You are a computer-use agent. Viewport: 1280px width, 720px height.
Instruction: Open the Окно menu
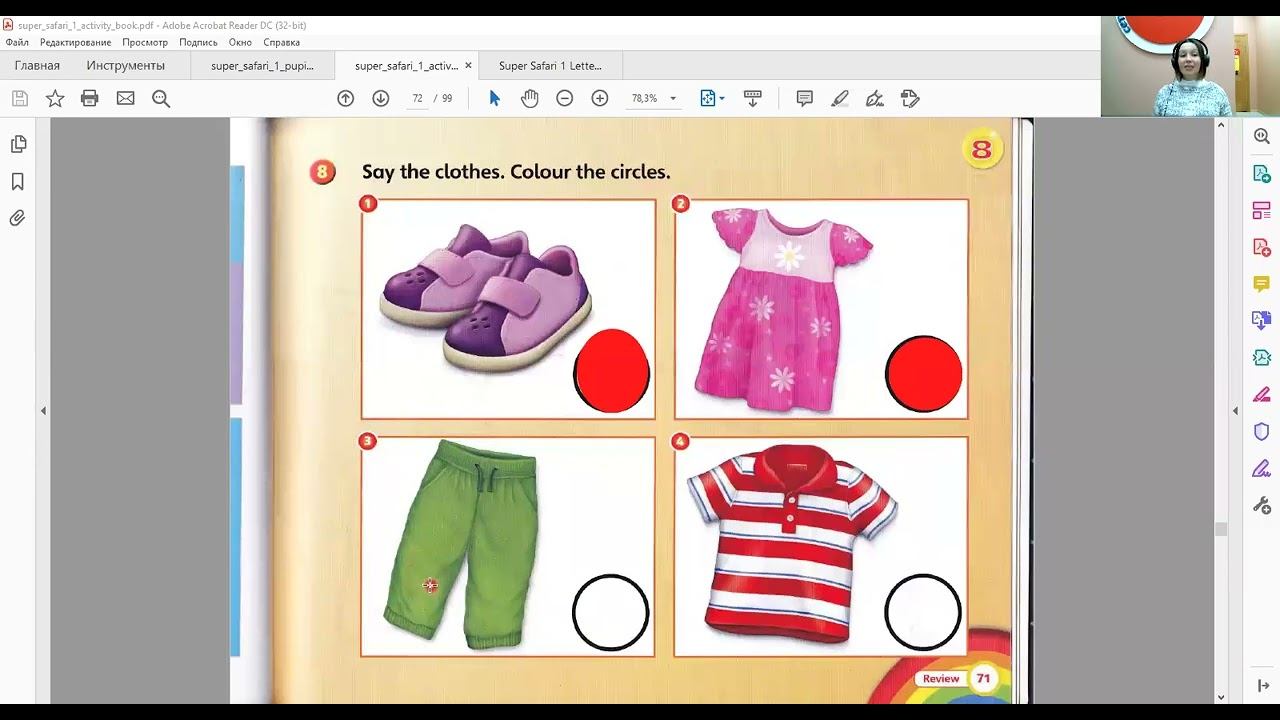point(240,42)
